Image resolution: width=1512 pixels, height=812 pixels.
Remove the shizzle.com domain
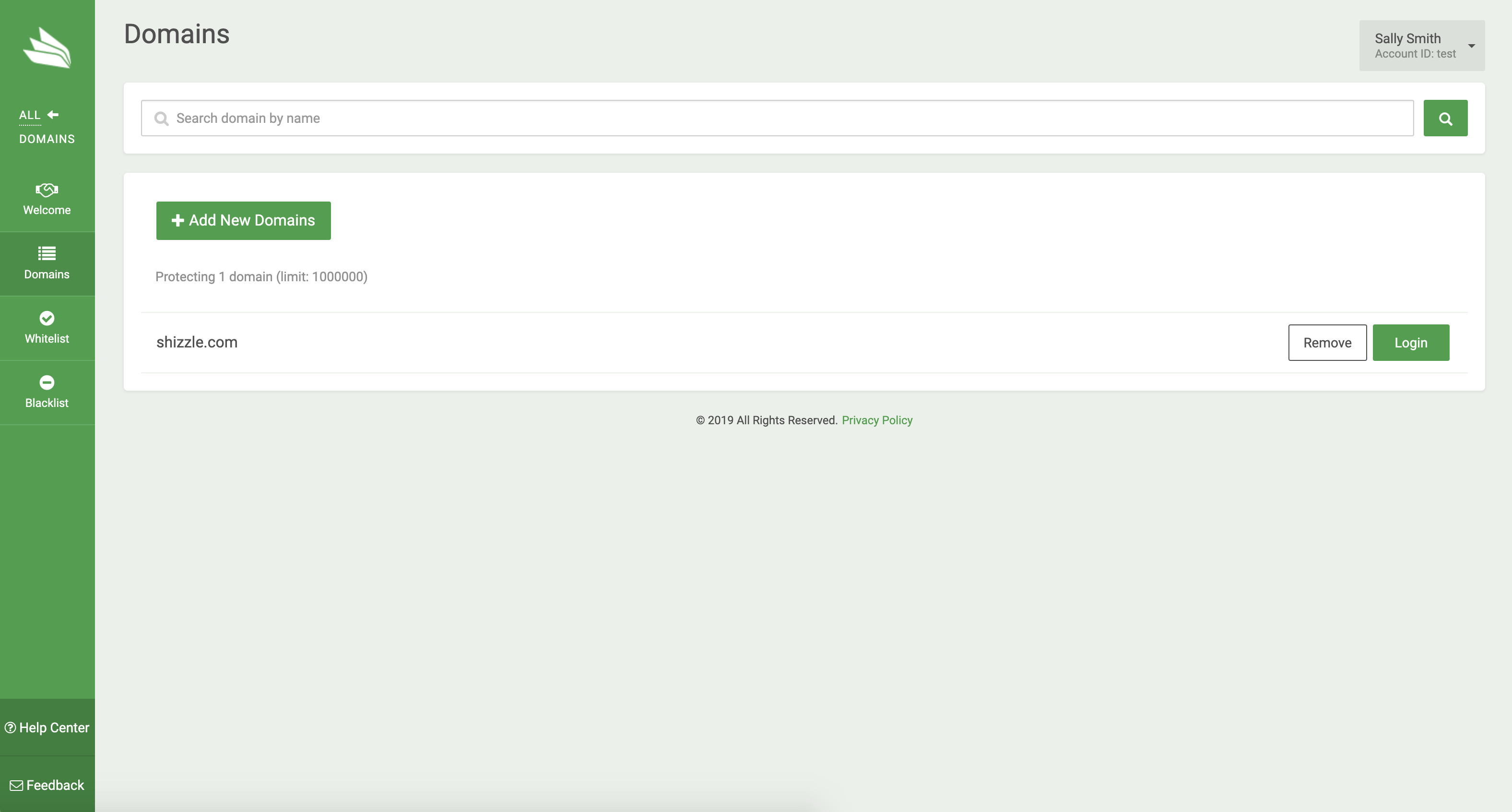coord(1327,343)
